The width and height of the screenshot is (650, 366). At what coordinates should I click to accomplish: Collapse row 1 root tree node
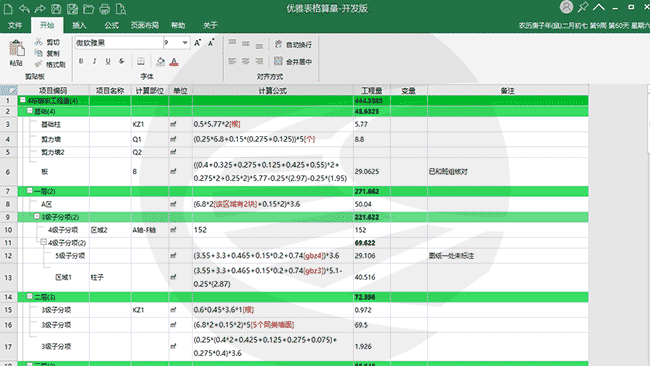click(x=23, y=100)
